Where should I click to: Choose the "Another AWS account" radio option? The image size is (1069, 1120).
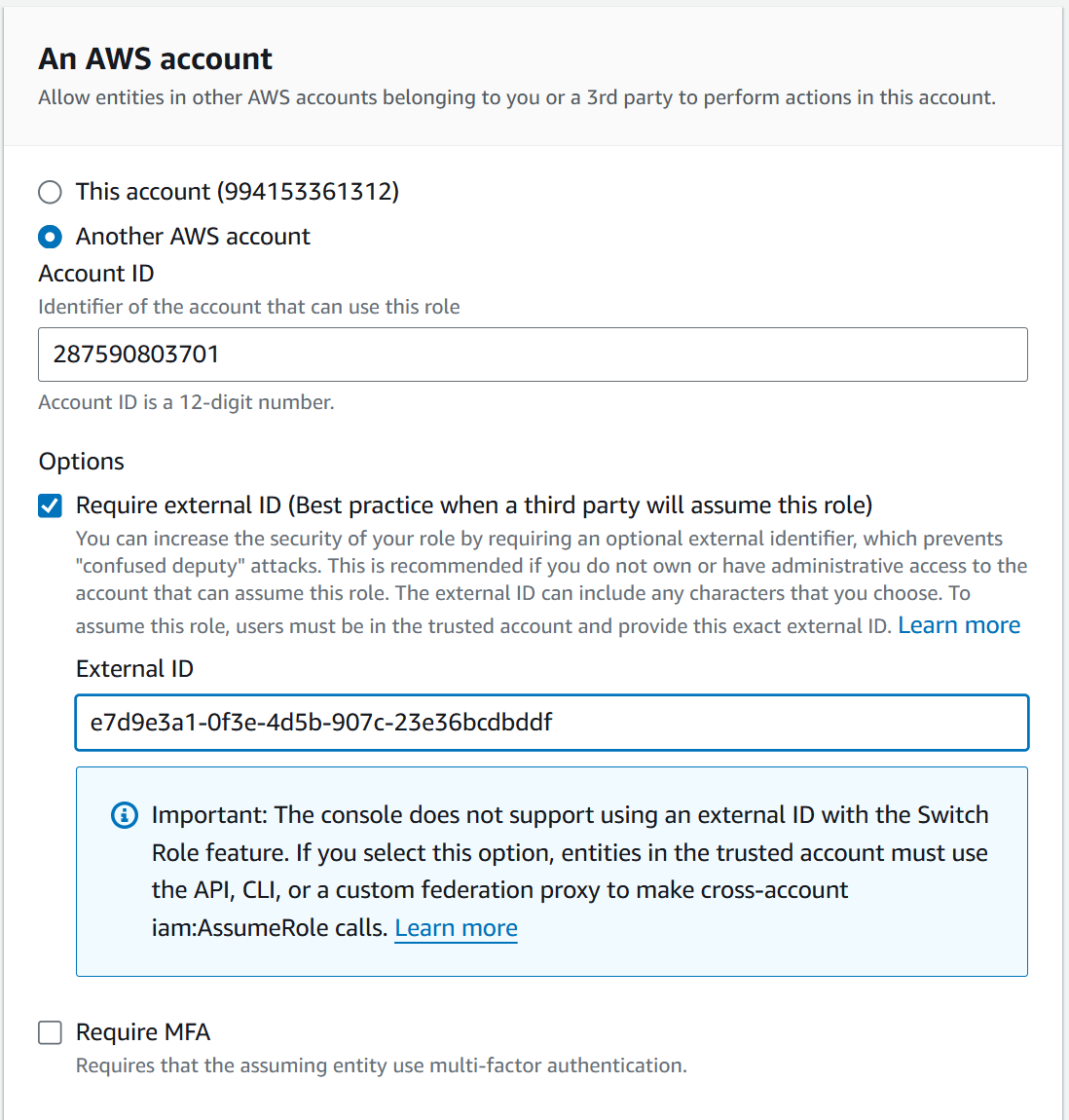point(50,237)
